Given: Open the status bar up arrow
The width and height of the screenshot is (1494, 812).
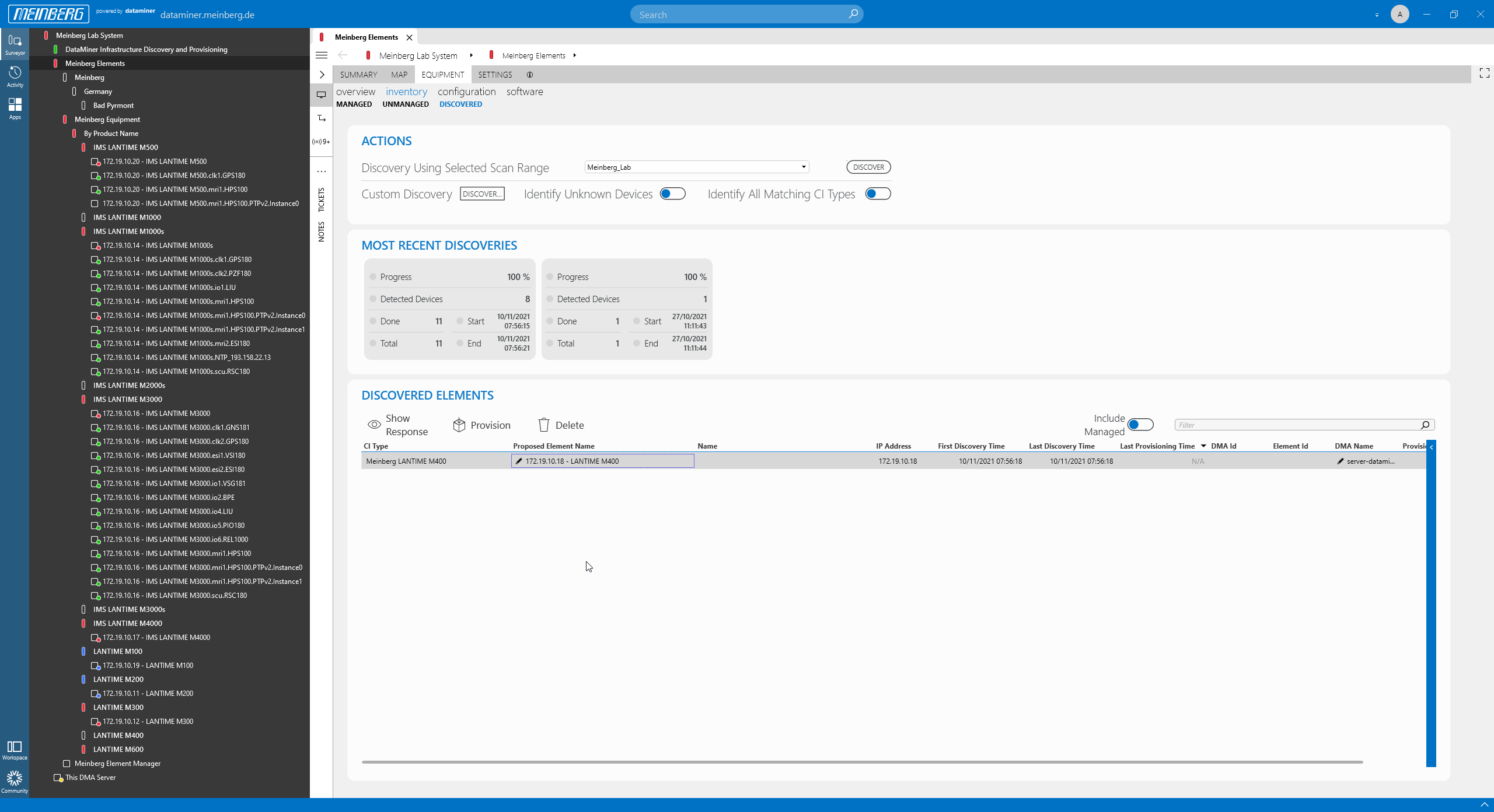Looking at the screenshot, I should pyautogui.click(x=1484, y=805).
